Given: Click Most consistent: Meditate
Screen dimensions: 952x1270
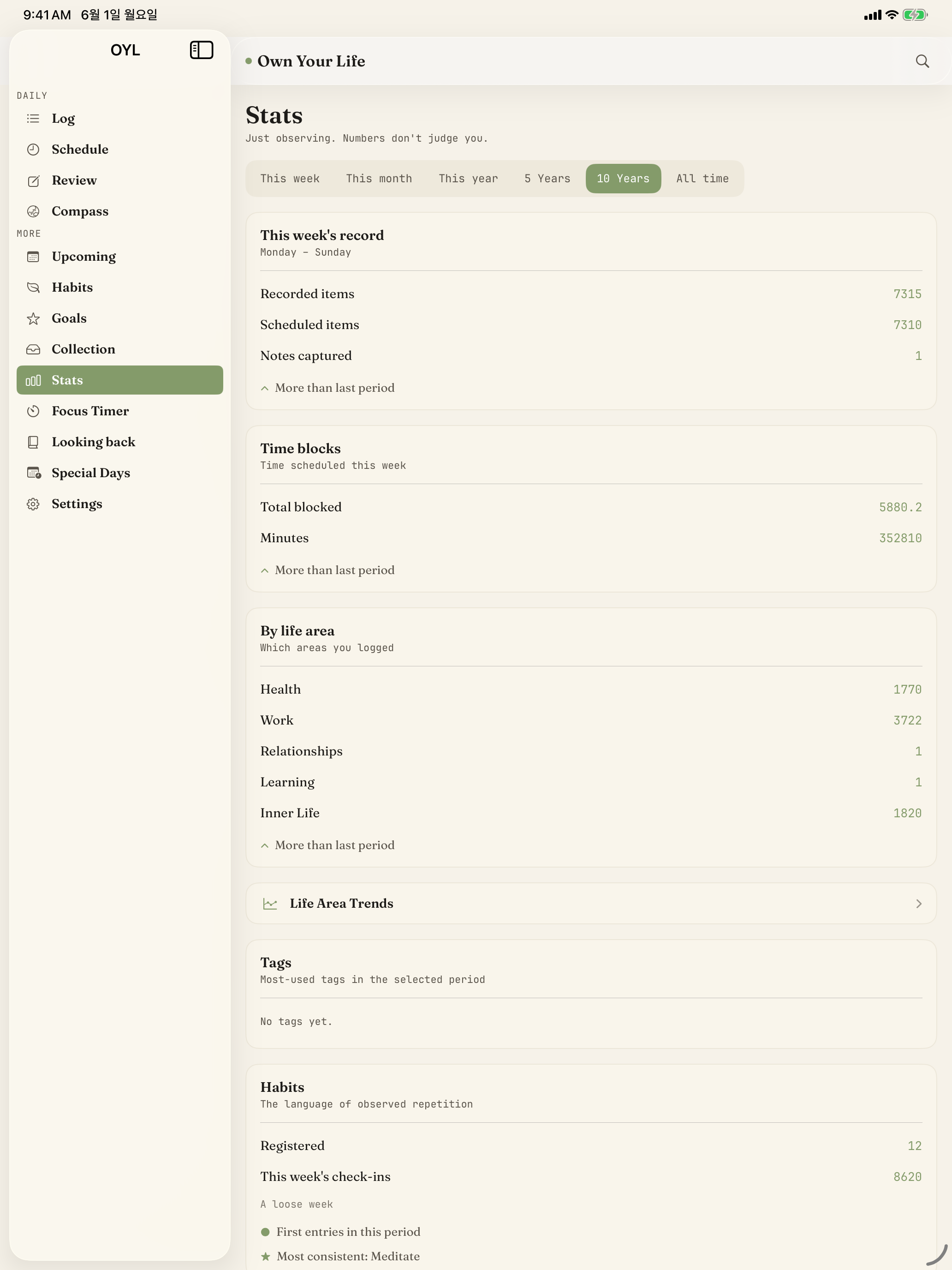Looking at the screenshot, I should (348, 1256).
